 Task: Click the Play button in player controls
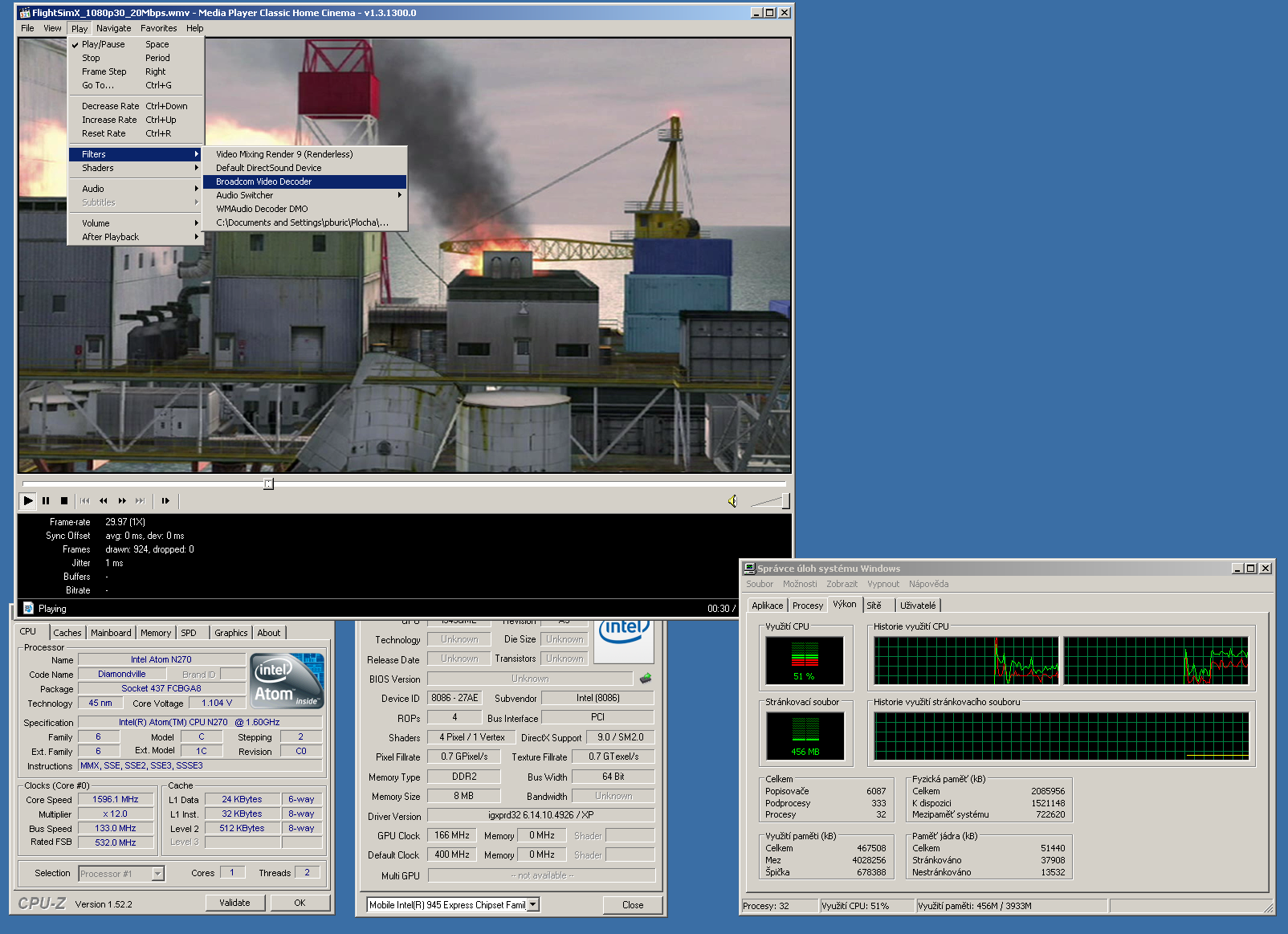click(28, 500)
